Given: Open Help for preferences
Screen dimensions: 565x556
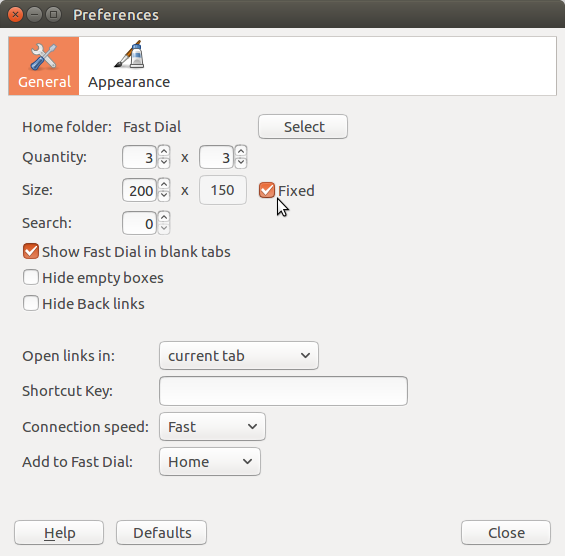Looking at the screenshot, I should pos(59,533).
